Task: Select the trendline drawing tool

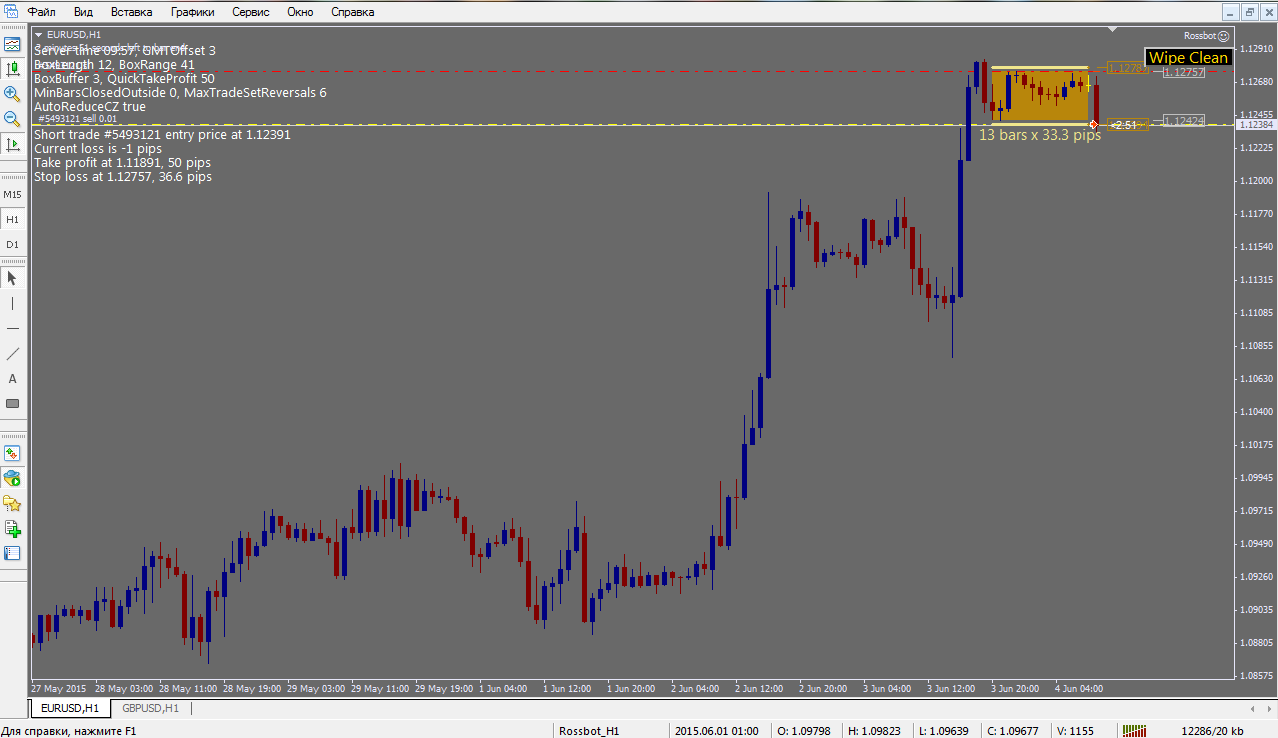Action: point(12,353)
